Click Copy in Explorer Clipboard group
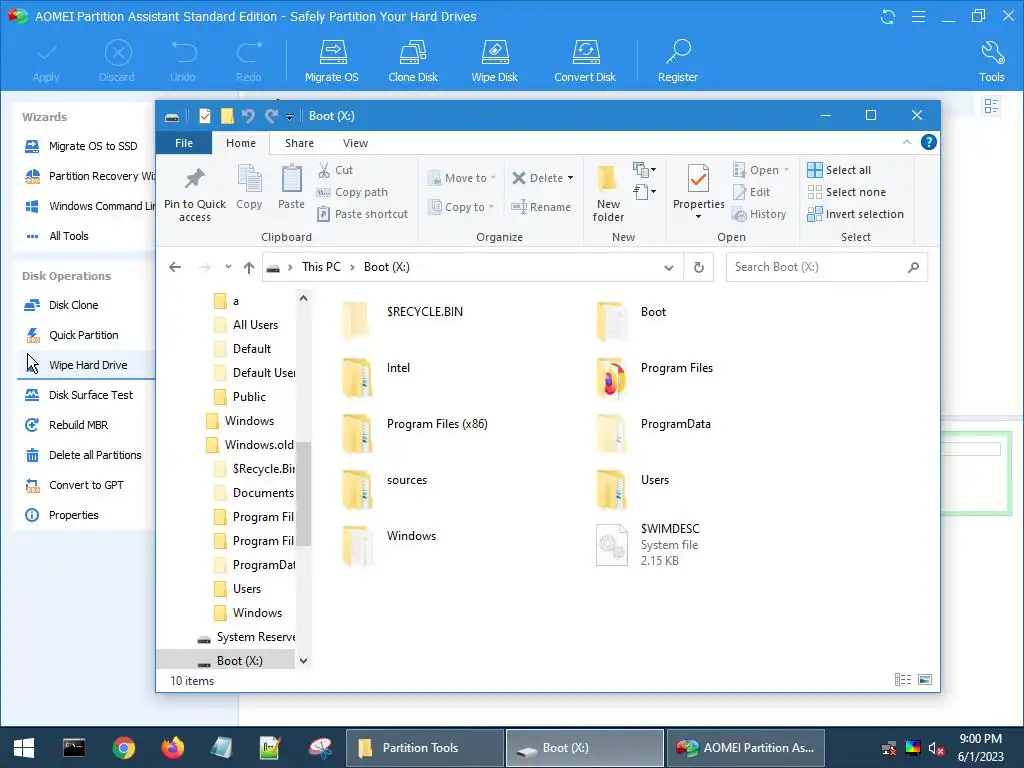This screenshot has height=768, width=1024. coord(249,188)
